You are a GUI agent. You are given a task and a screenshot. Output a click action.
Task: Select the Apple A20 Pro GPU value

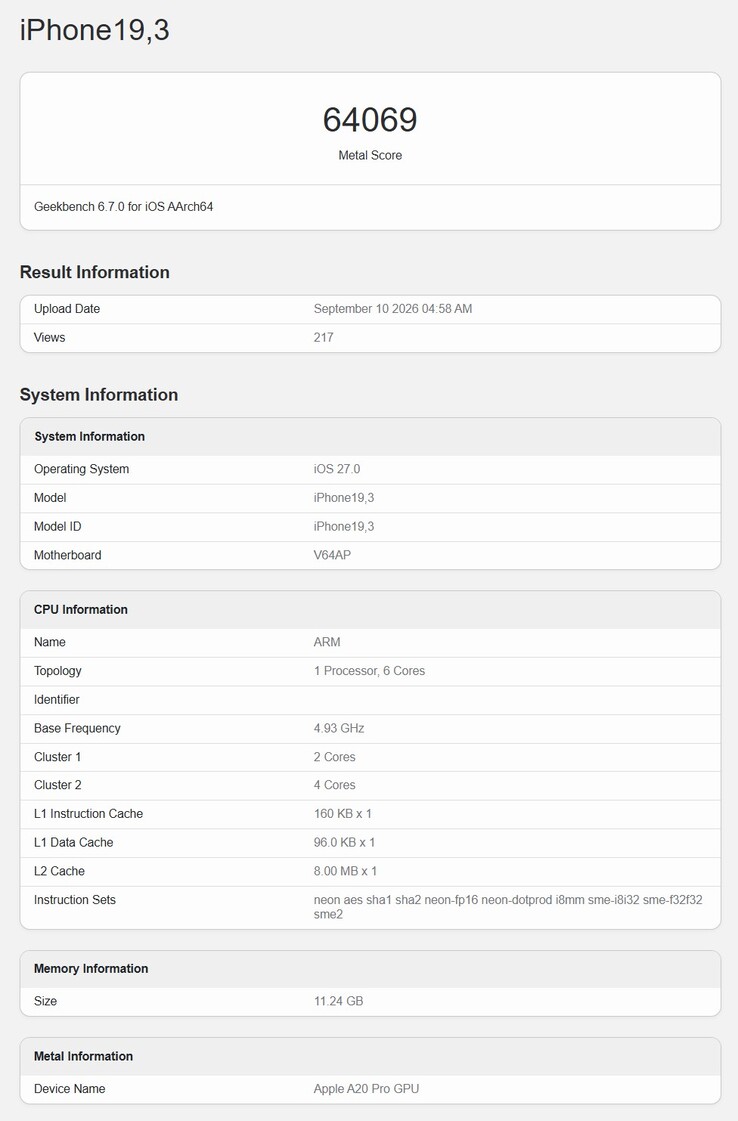(x=366, y=1089)
